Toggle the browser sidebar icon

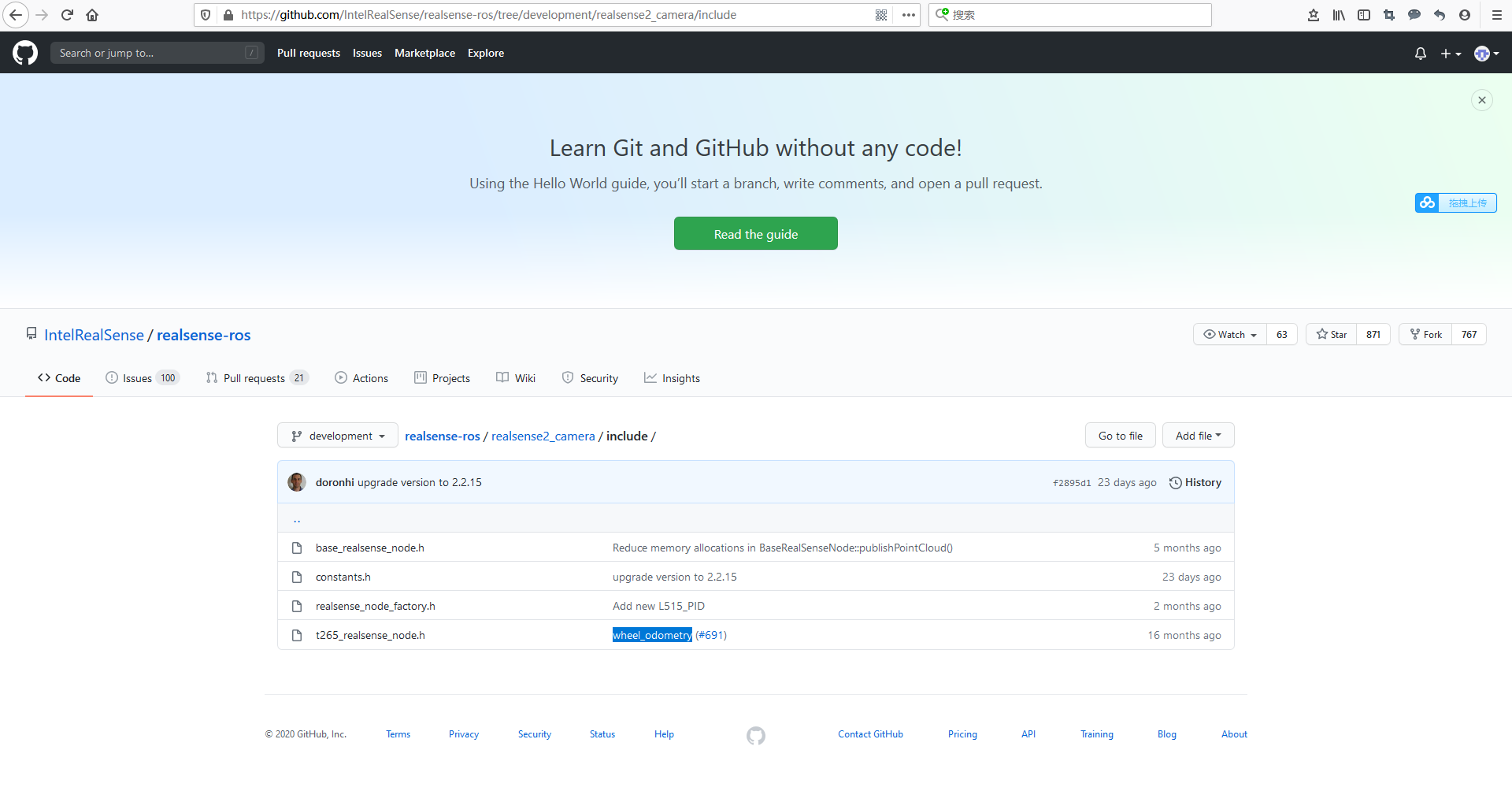click(1364, 15)
